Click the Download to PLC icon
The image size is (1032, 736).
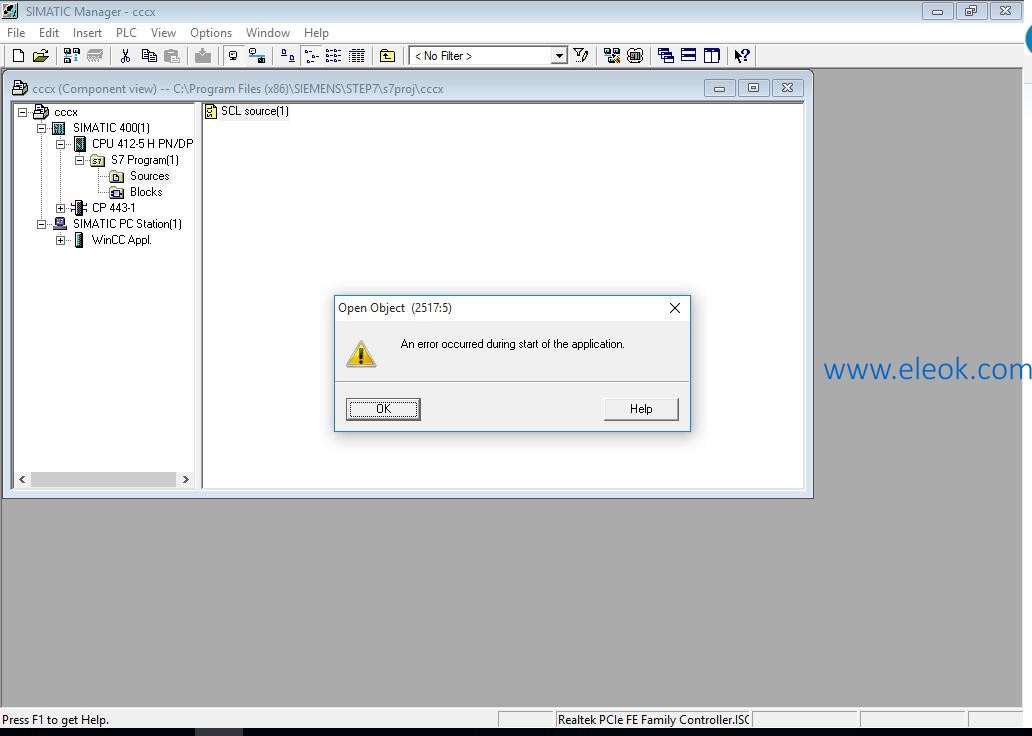(203, 56)
